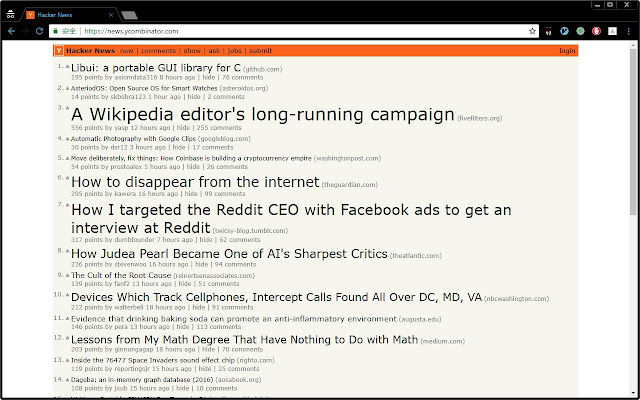The image size is (640, 400).
Task: Upvote the Dagoba graph database story
Action: tap(67, 380)
